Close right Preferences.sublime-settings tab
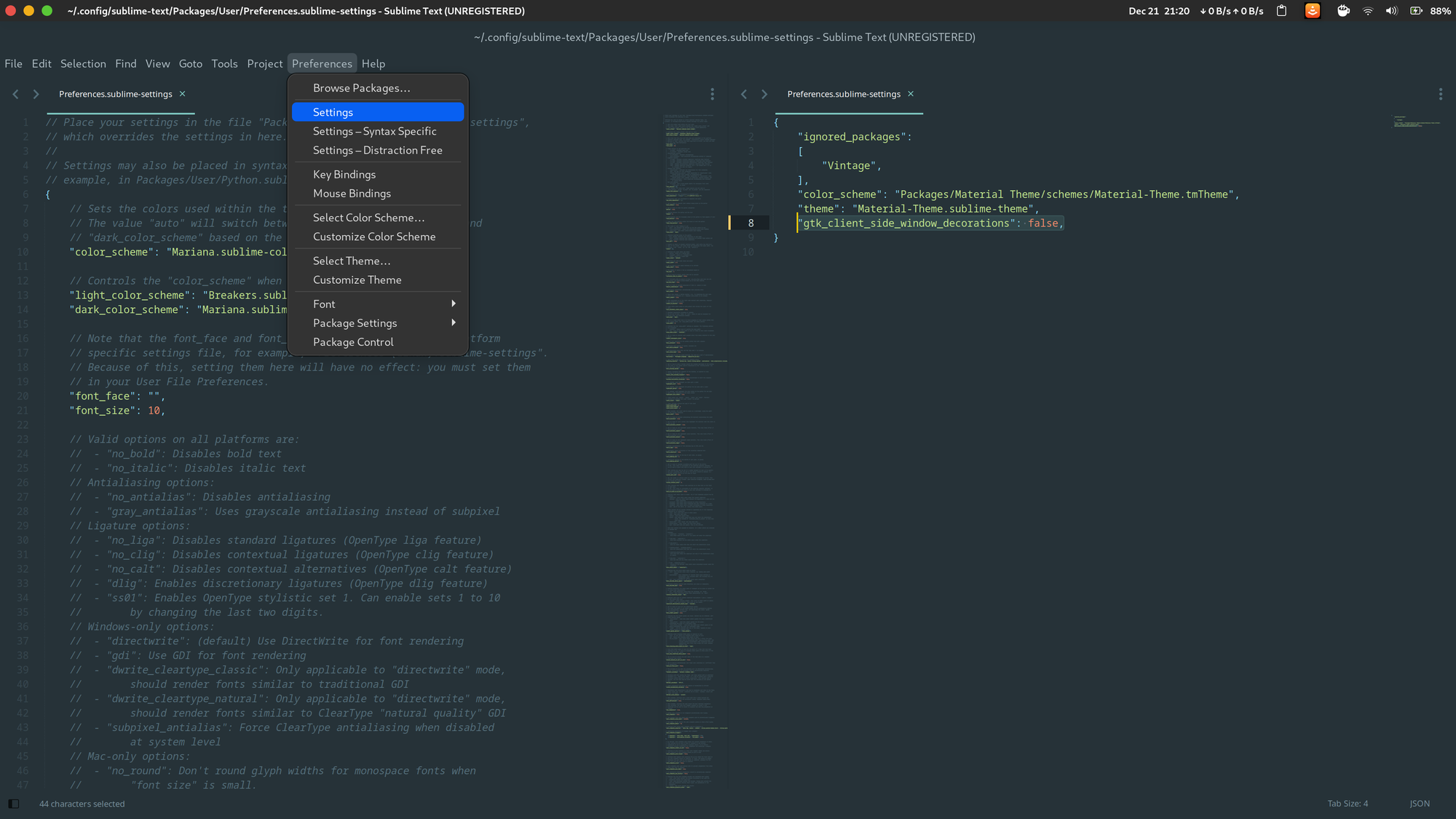The image size is (1456, 819). 911,94
